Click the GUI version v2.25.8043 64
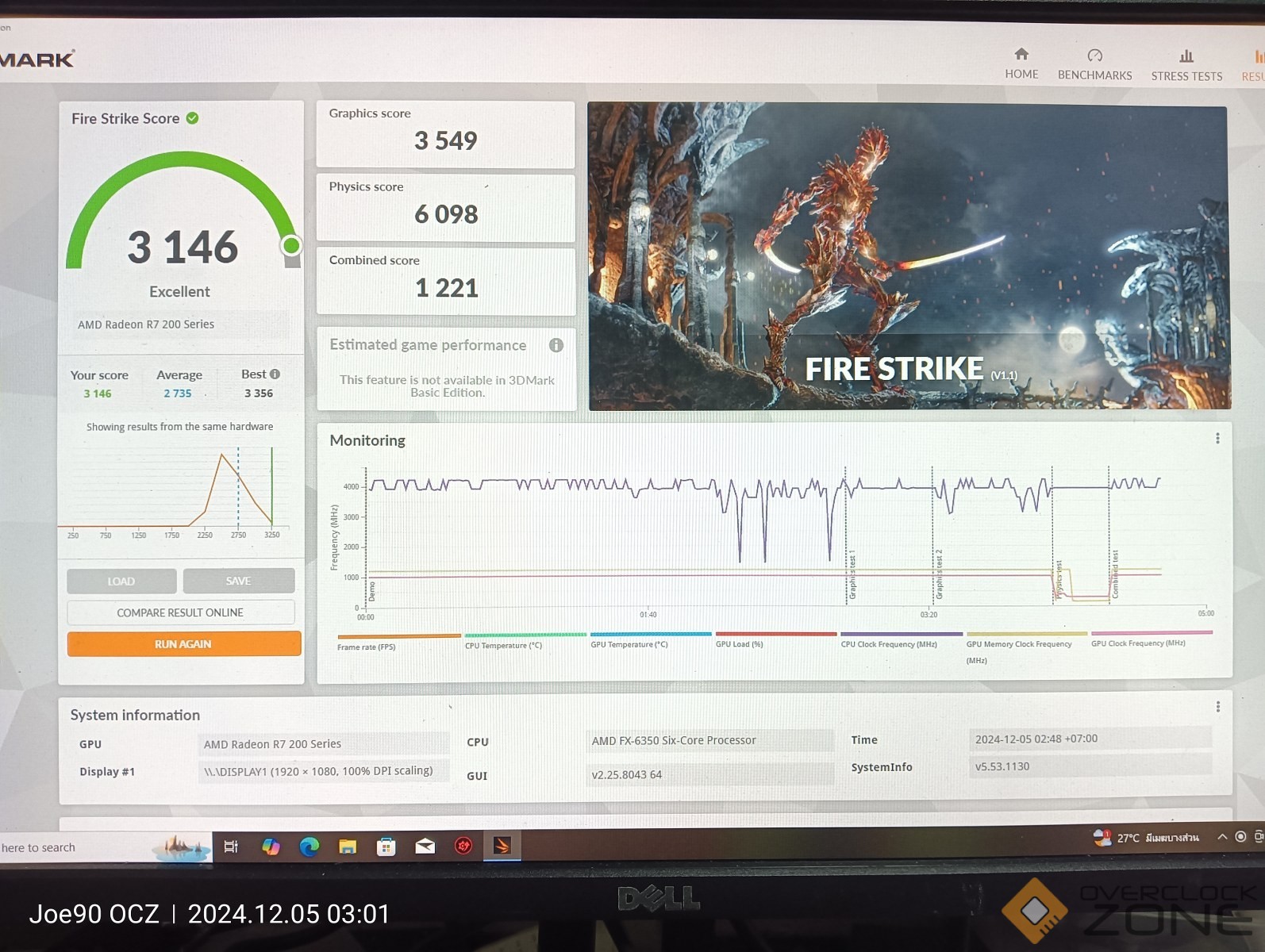 pyautogui.click(x=709, y=774)
